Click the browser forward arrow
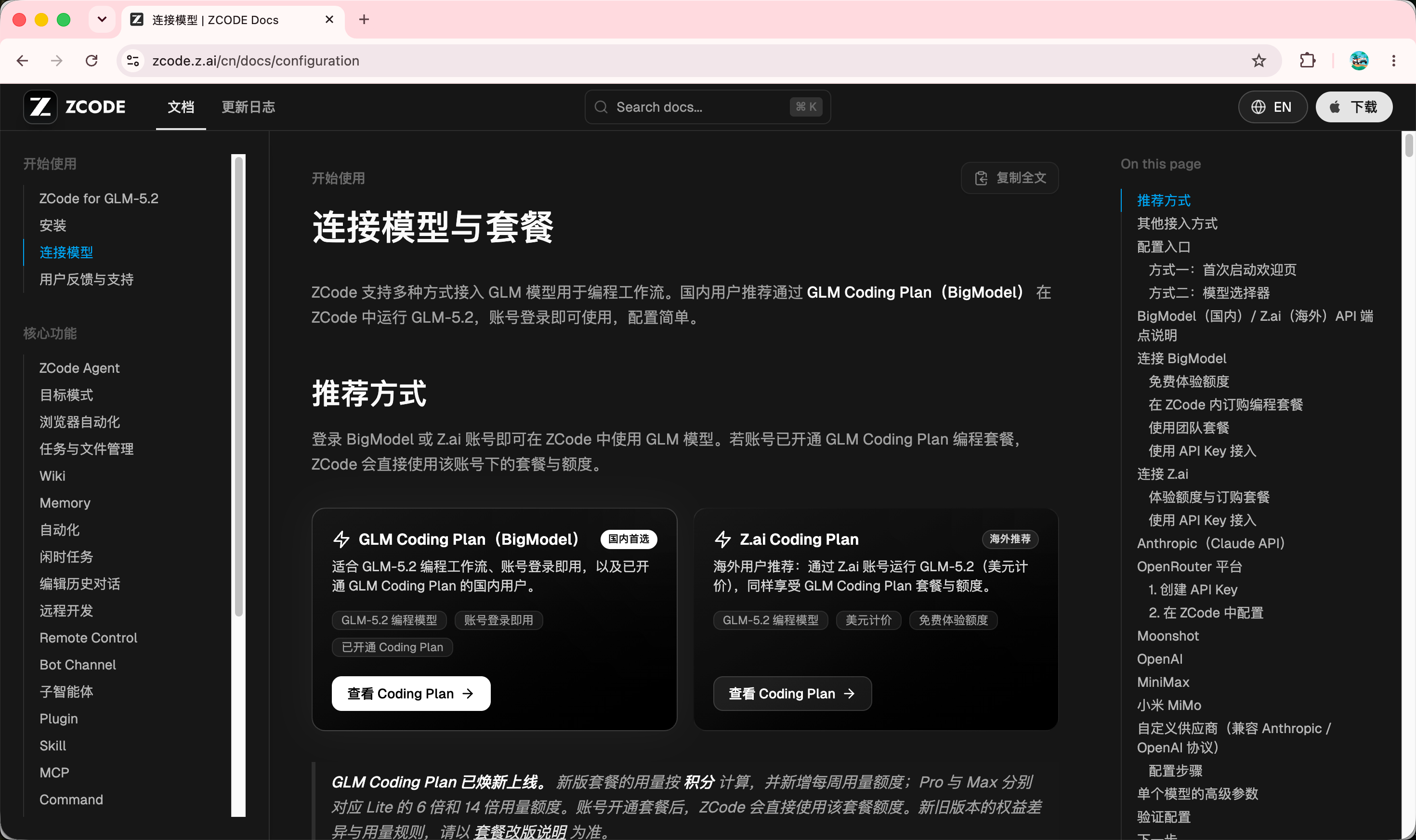The width and height of the screenshot is (1416, 840). pyautogui.click(x=57, y=61)
